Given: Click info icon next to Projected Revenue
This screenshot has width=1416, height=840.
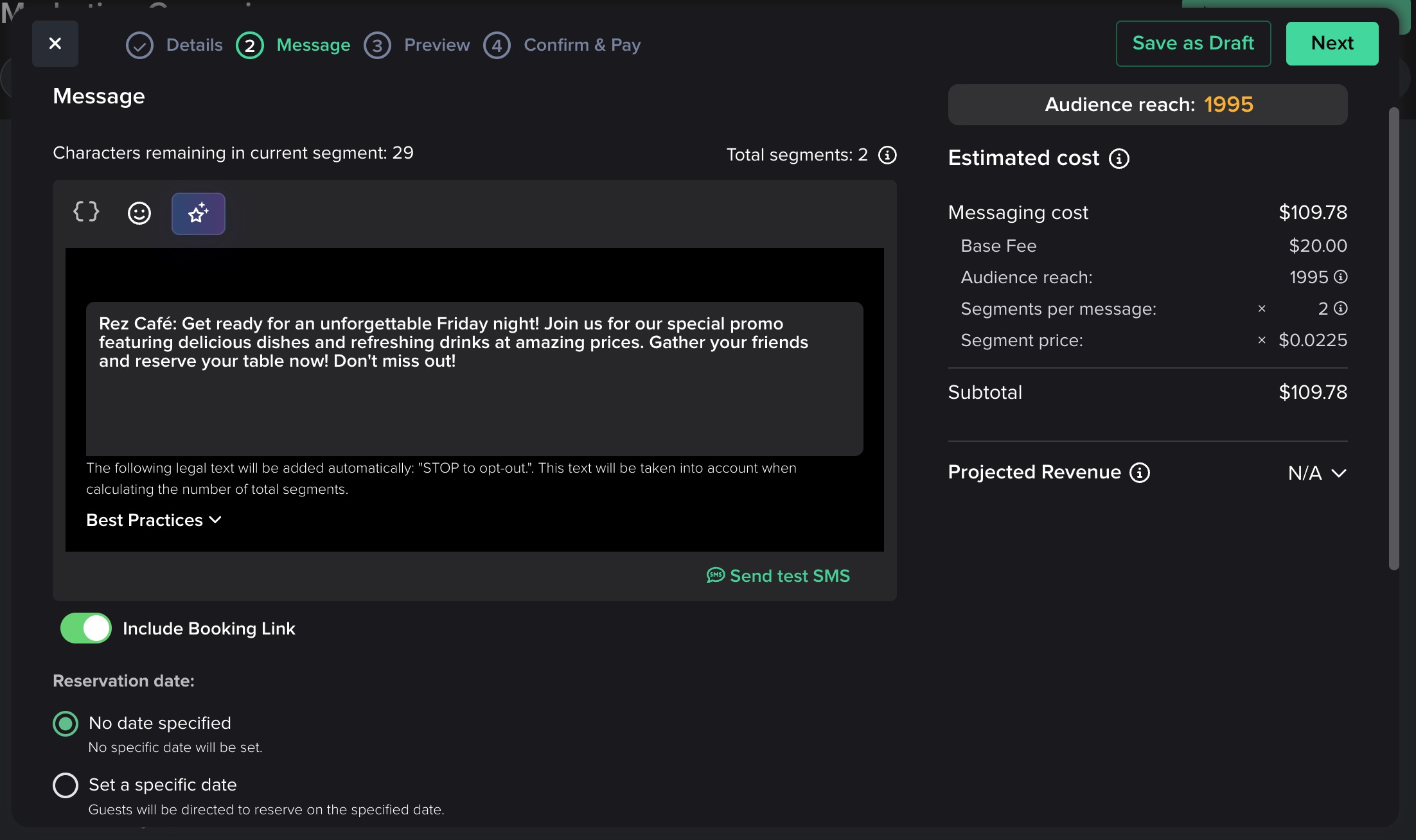Looking at the screenshot, I should coord(1140,473).
